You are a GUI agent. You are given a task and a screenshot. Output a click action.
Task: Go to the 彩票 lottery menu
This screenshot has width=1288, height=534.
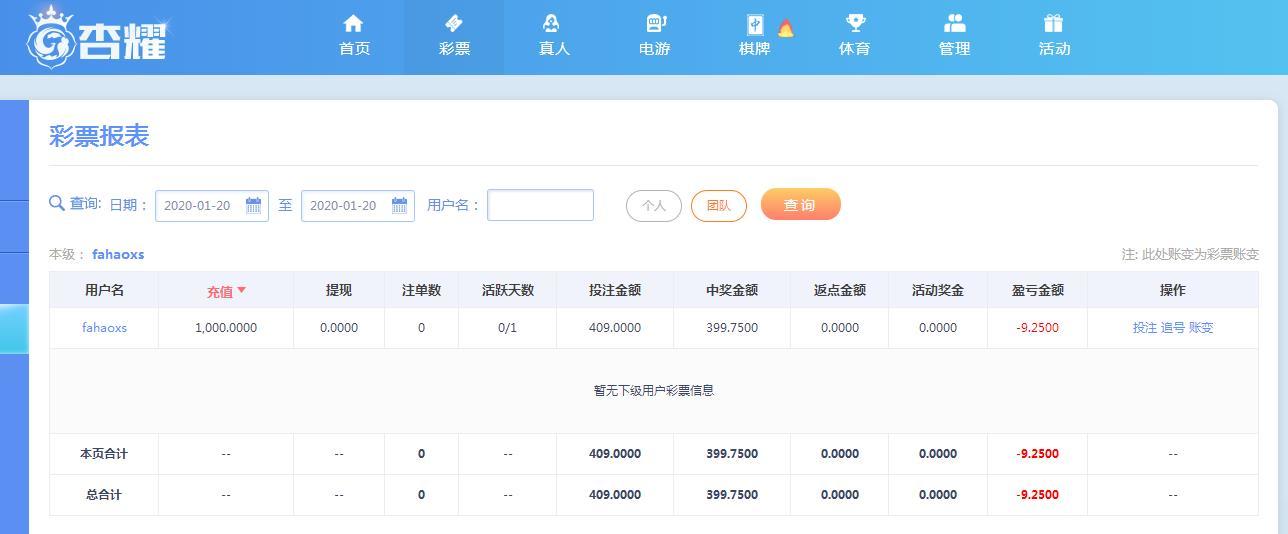[454, 36]
